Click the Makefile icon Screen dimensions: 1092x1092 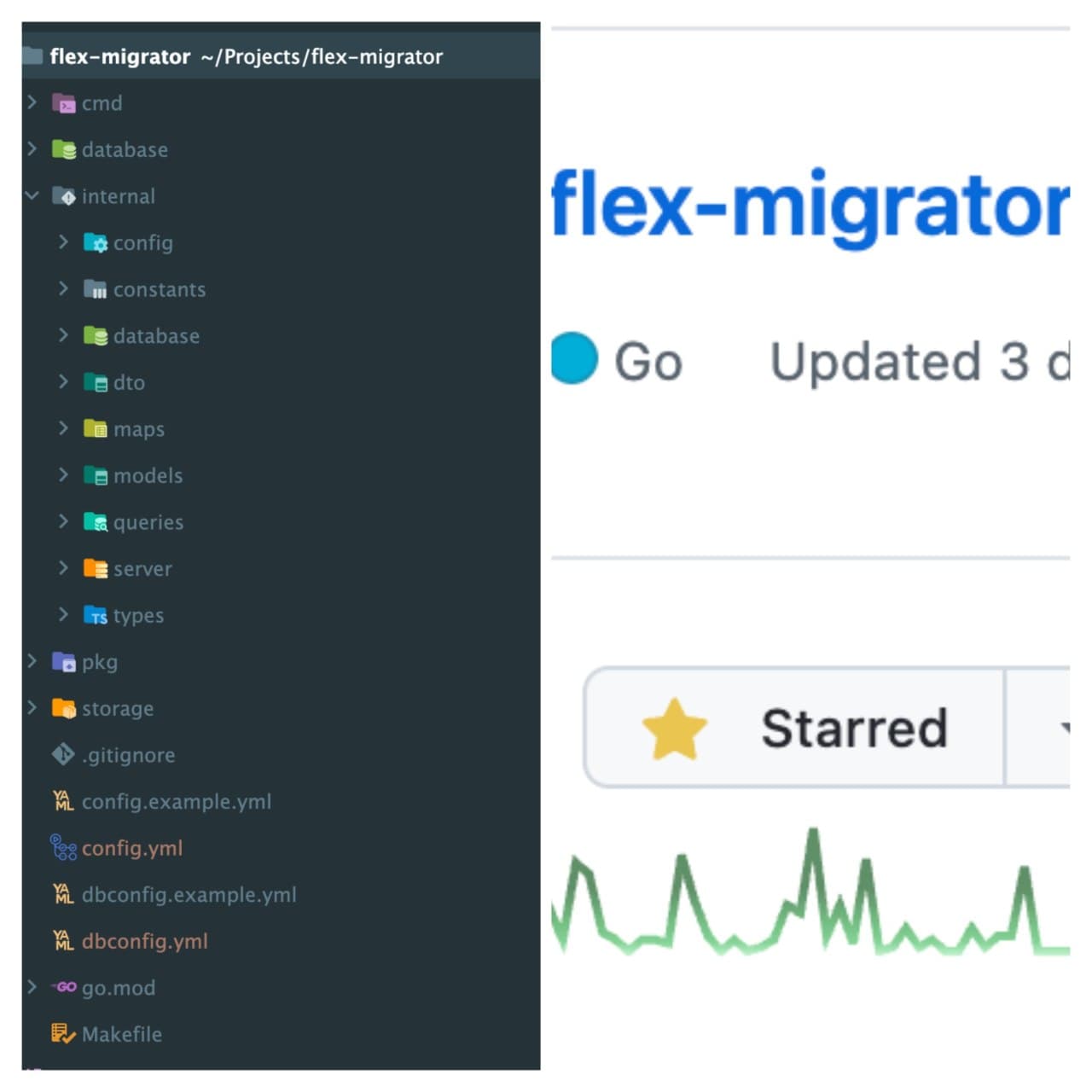coord(63,1034)
